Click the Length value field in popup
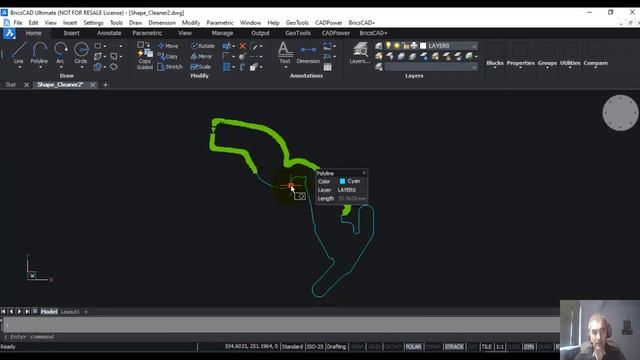This screenshot has height=360, width=640. tap(352, 198)
